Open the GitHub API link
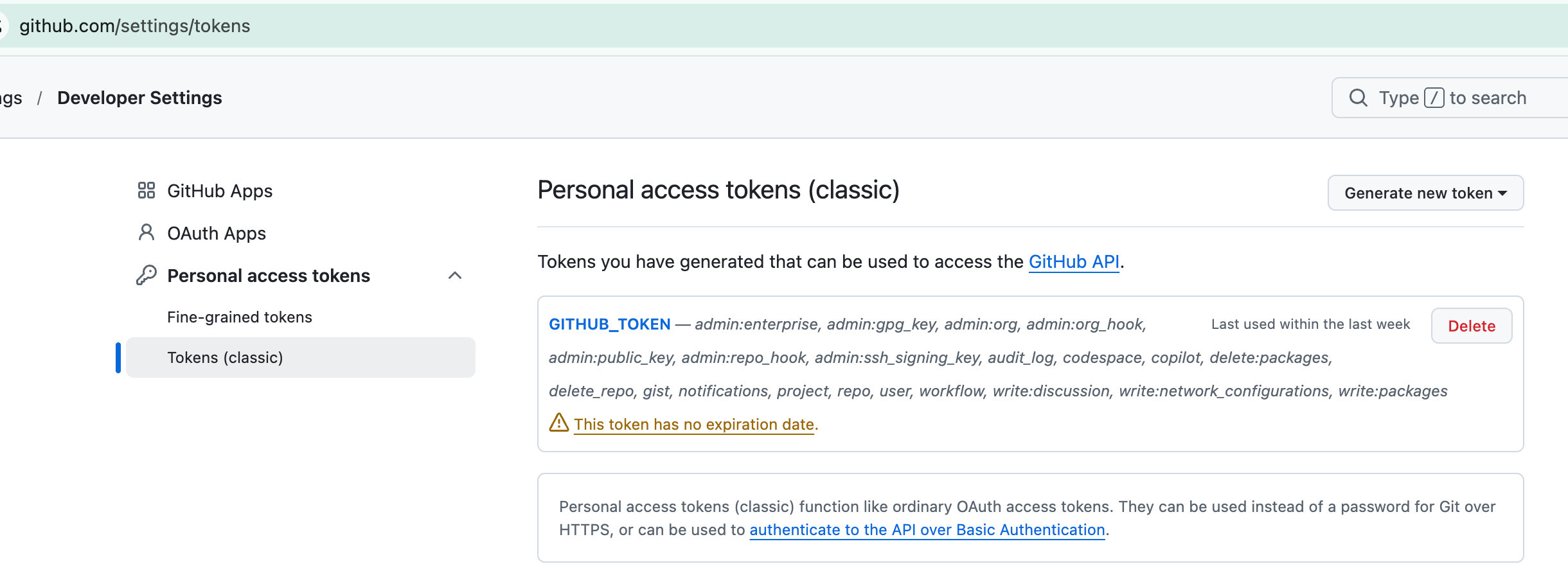The width and height of the screenshot is (1568, 573). 1074,262
